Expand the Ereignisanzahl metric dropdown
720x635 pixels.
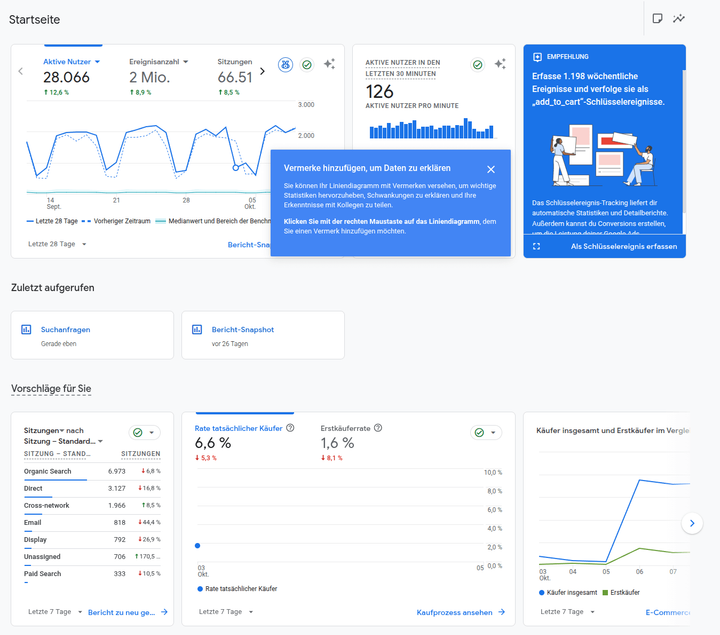pos(186,62)
